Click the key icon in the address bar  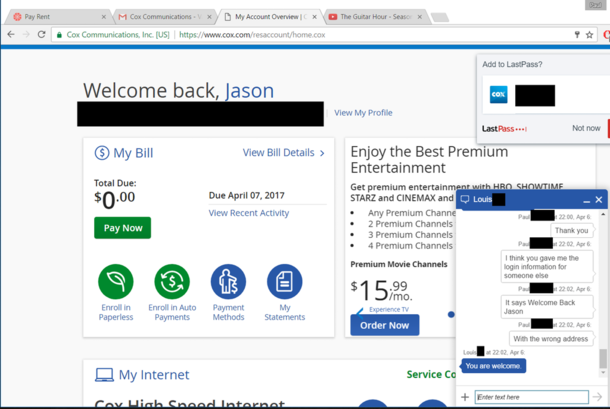tap(577, 35)
